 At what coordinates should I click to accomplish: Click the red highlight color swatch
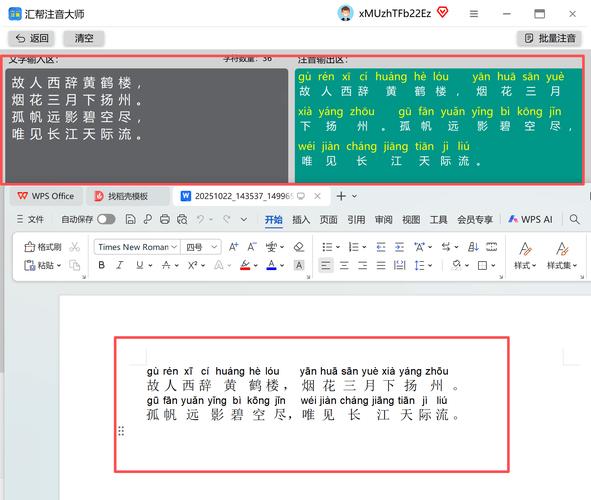tap(245, 265)
